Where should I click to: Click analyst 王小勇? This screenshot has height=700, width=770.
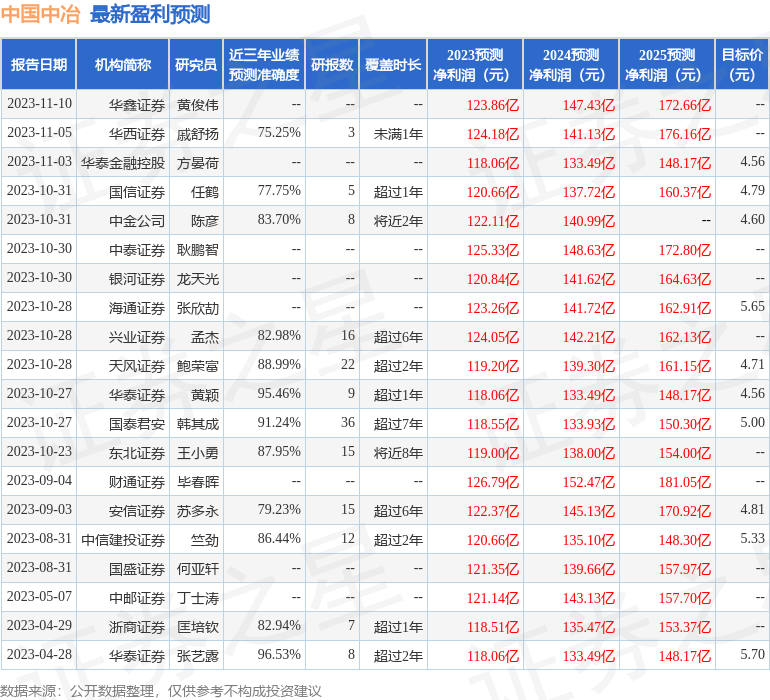tap(197, 453)
